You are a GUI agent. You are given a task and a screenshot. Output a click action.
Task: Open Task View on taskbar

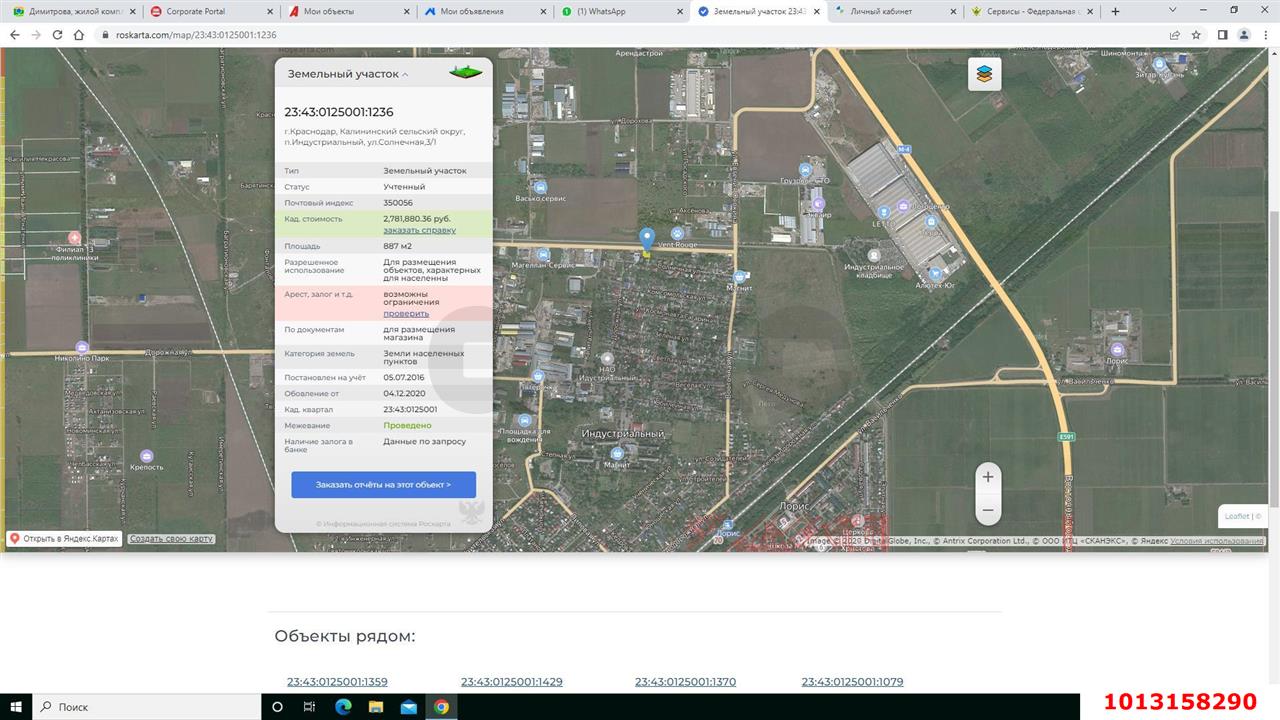point(310,706)
